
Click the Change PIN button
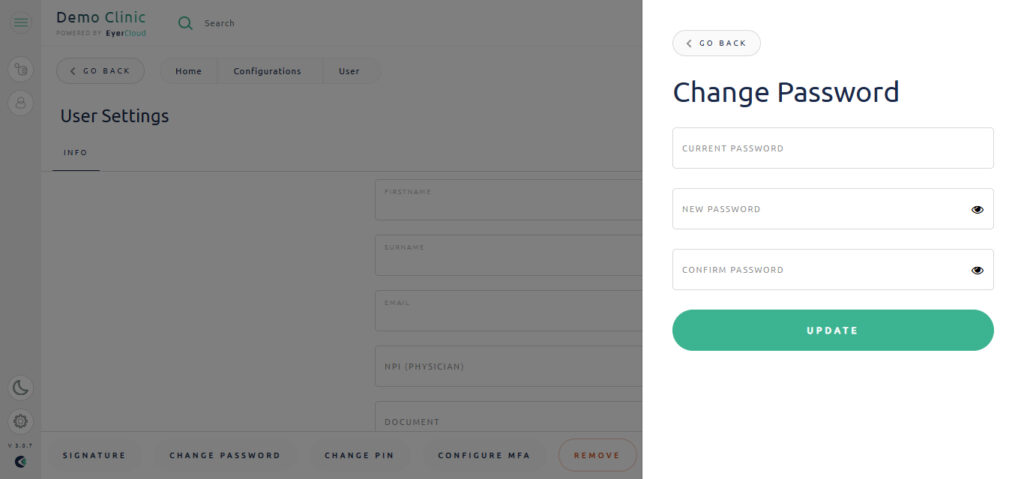(x=359, y=455)
